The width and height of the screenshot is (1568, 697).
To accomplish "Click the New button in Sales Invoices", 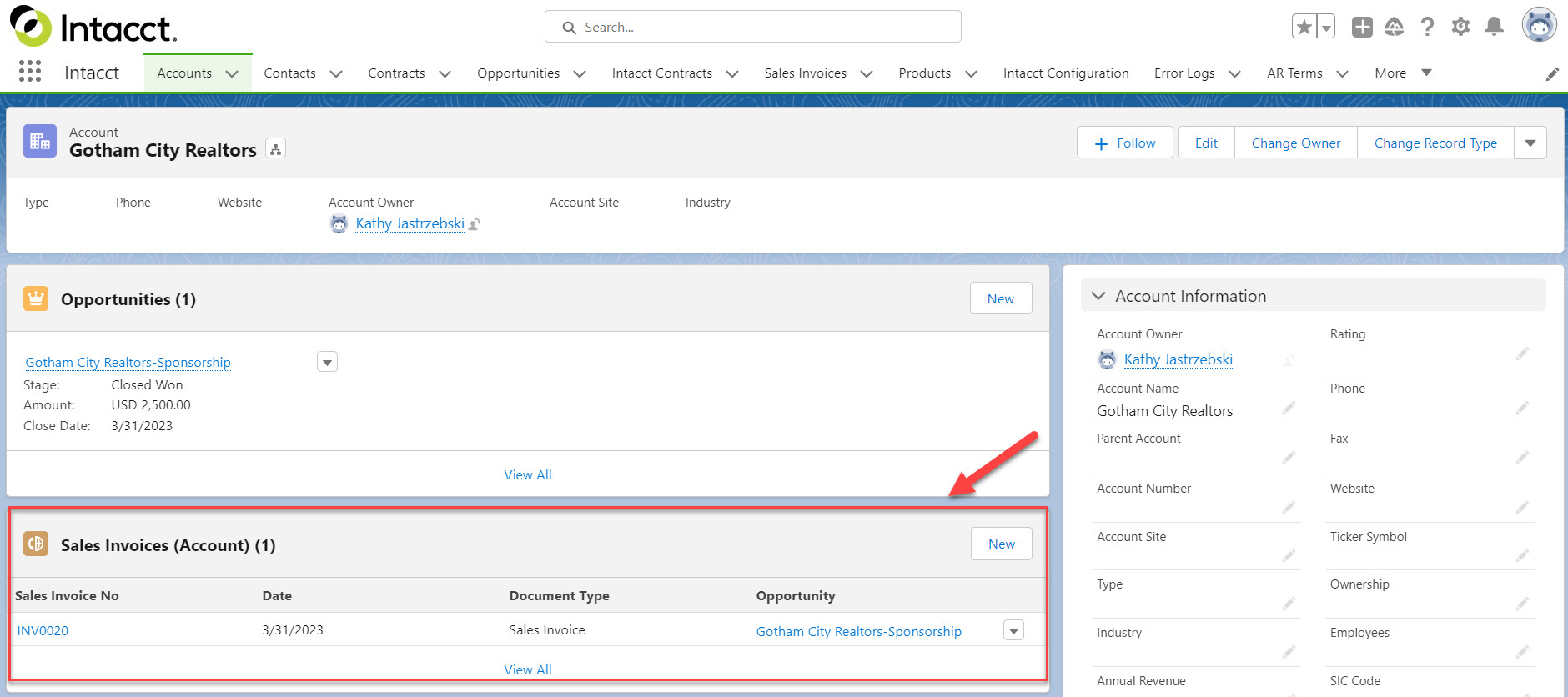I will pos(1001,544).
